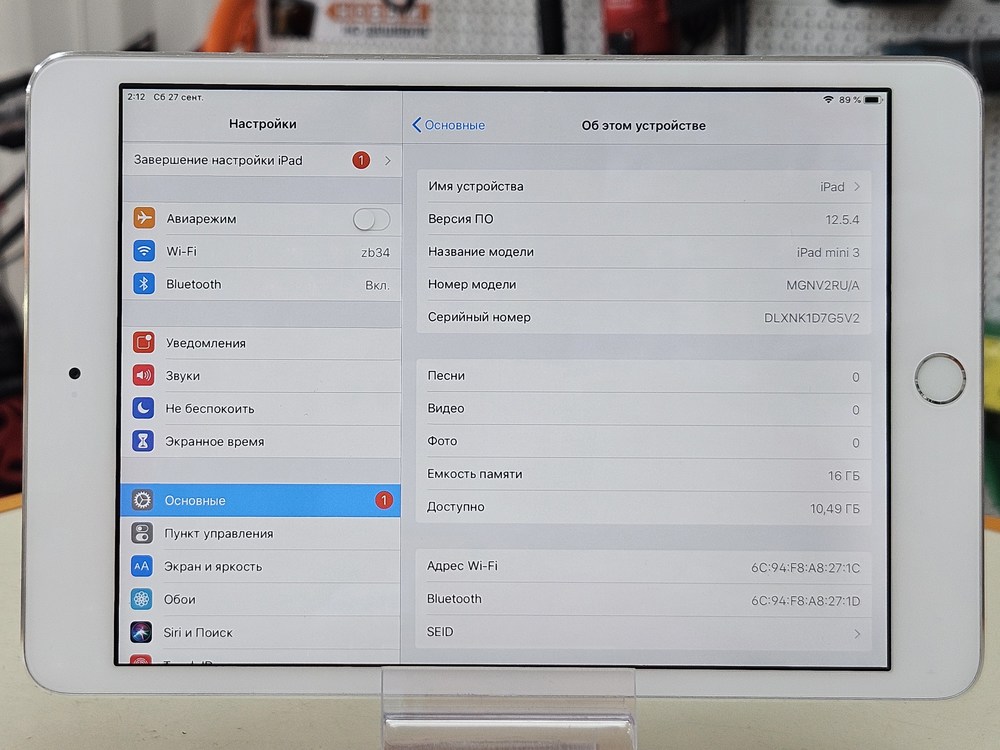Image resolution: width=1000 pixels, height=750 pixels.
Task: Open chevron of Завершение настройки iPad
Action: point(388,161)
